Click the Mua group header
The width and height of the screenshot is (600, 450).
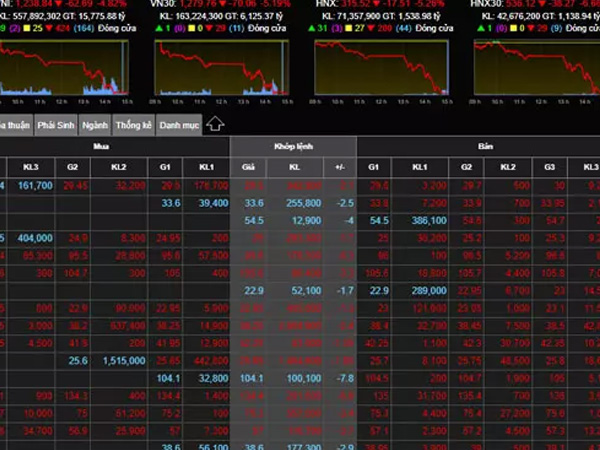click(102, 146)
